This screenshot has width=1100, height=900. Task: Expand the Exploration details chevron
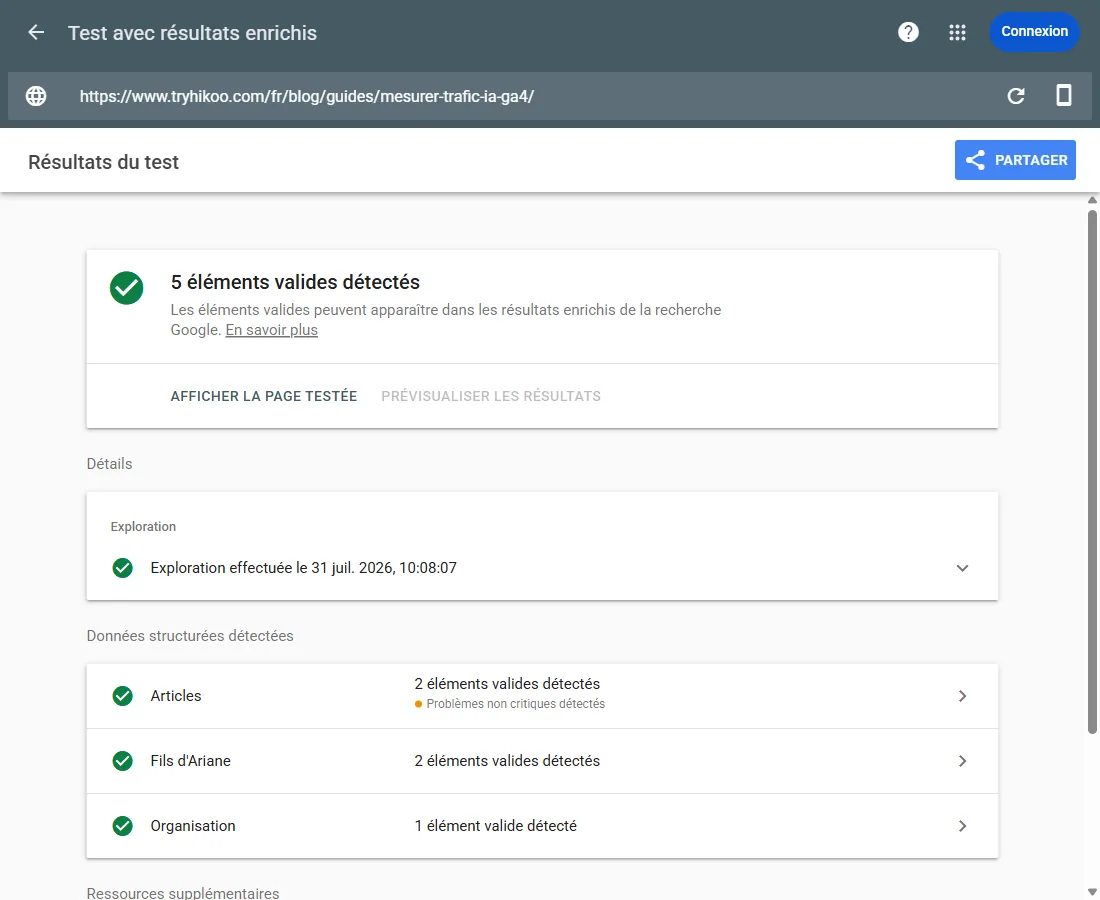[x=962, y=568]
